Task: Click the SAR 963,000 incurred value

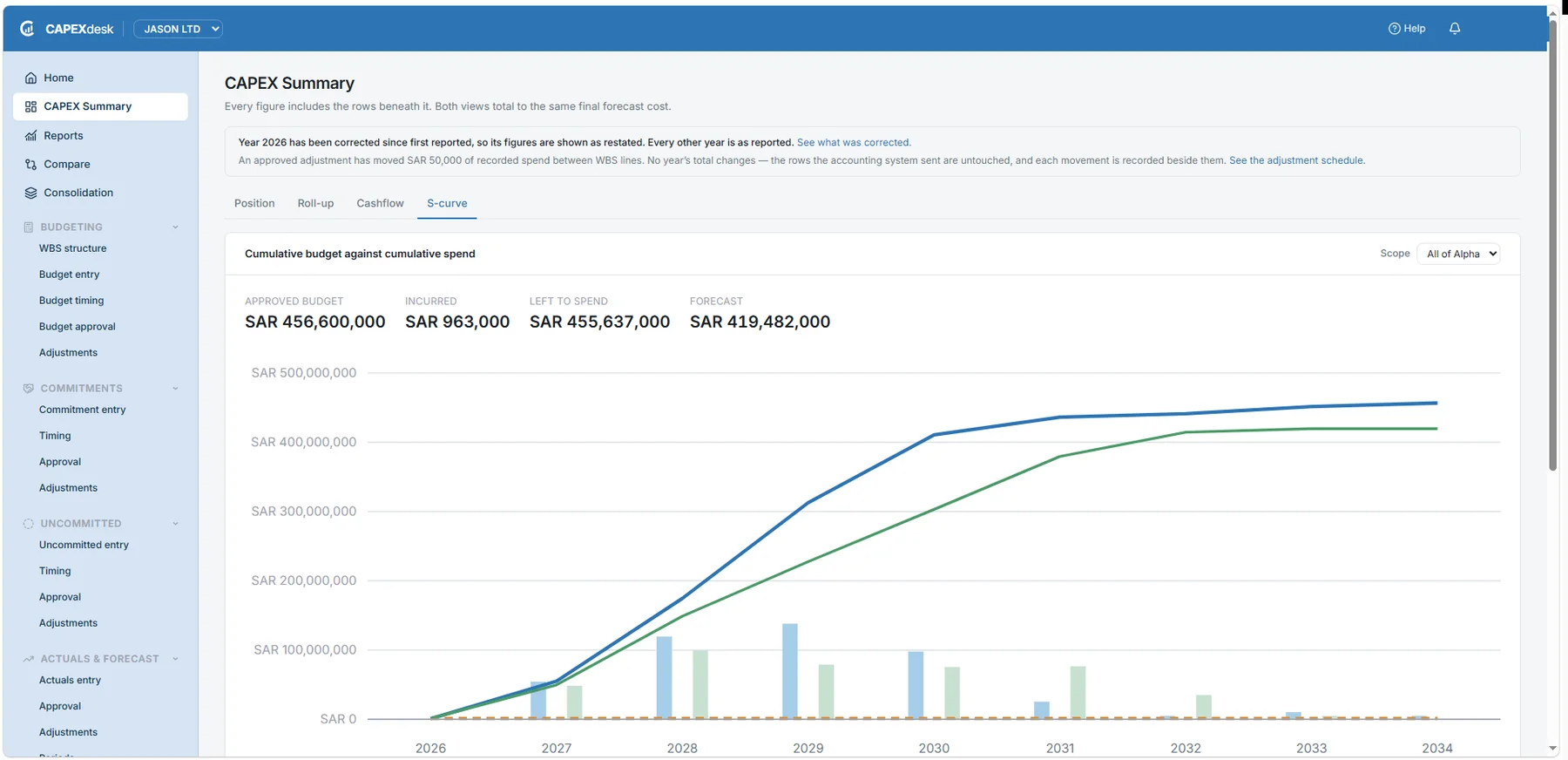Action: [x=457, y=322]
